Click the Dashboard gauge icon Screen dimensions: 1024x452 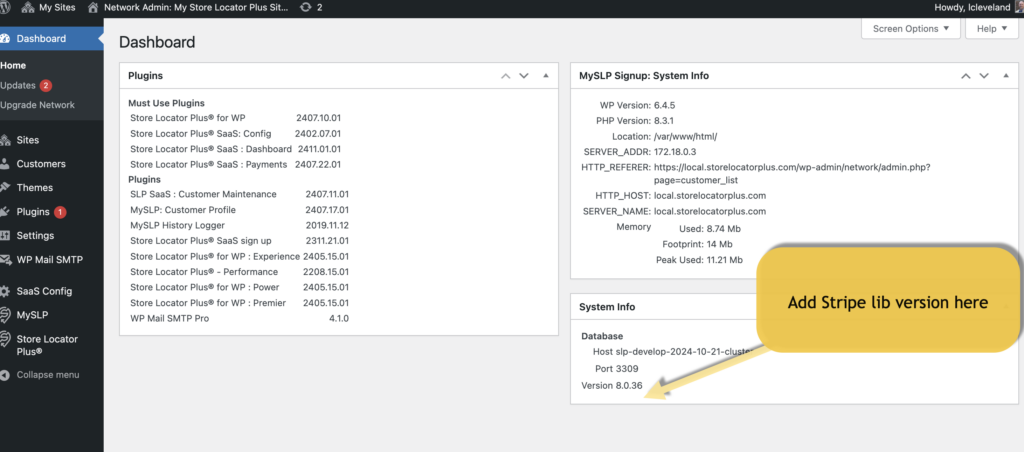pyautogui.click(x=5, y=39)
